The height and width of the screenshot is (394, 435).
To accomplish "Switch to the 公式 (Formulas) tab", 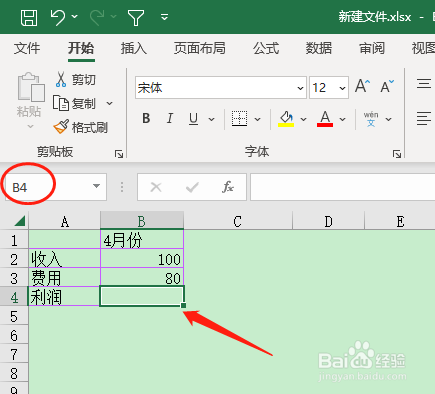I will (266, 49).
